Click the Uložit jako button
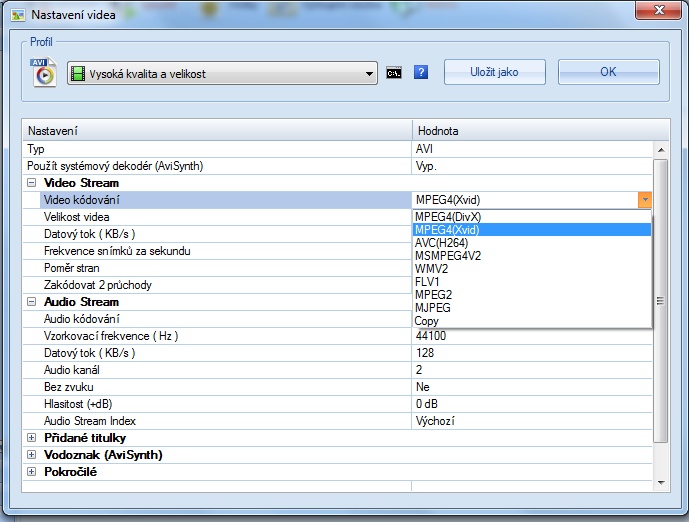 (x=495, y=72)
